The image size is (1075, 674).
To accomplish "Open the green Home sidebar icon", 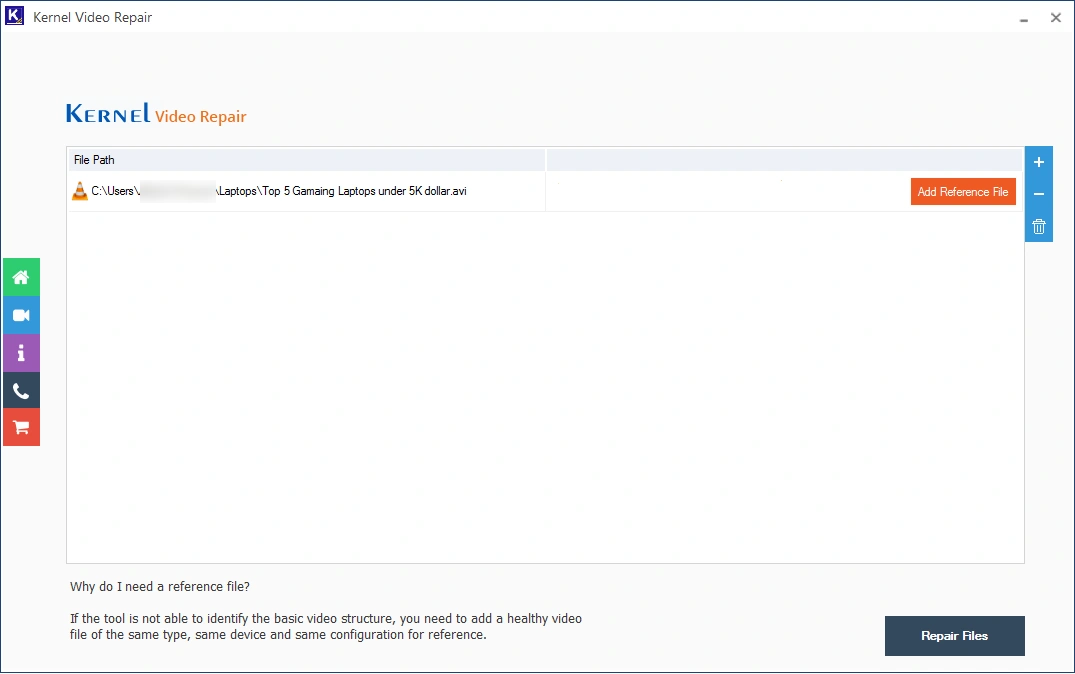I will 21,277.
